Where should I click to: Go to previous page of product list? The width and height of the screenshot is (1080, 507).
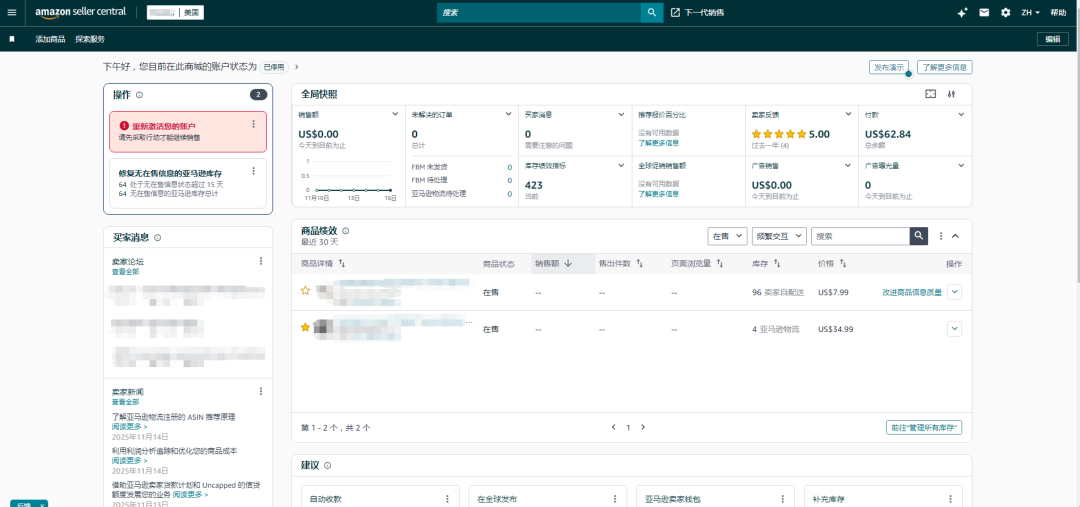click(x=614, y=427)
